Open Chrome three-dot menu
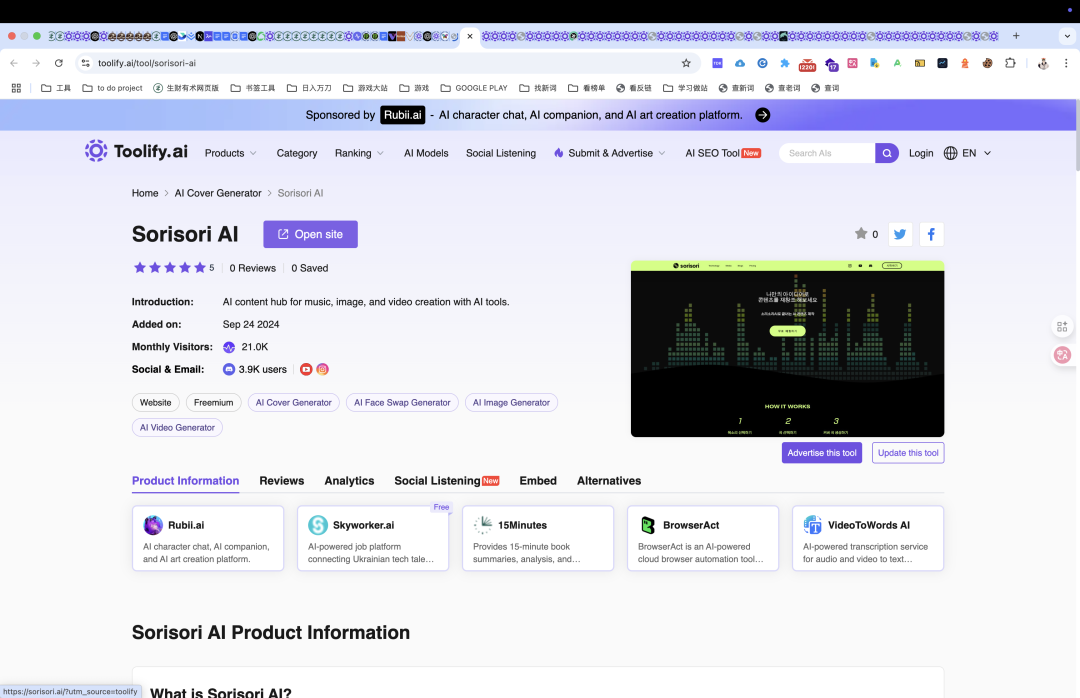Image resolution: width=1080 pixels, height=698 pixels. (x=1066, y=63)
